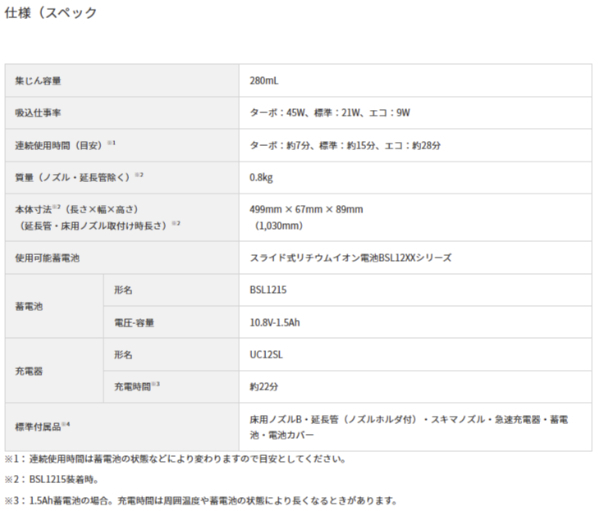
Task: Click the (延長管・床用ノズル取付け時長さ) sublabel
Action: pos(98,226)
